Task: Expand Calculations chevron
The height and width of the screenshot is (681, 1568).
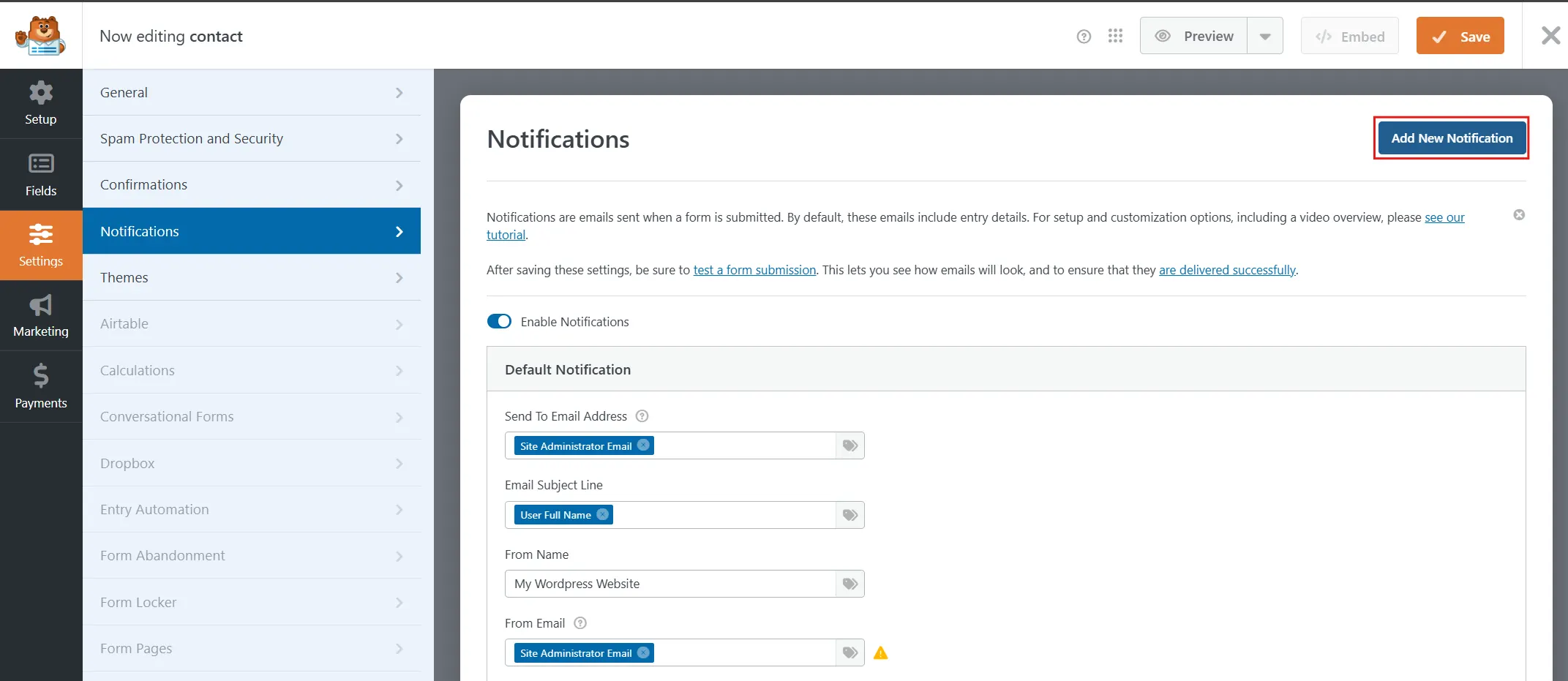Action: click(399, 371)
